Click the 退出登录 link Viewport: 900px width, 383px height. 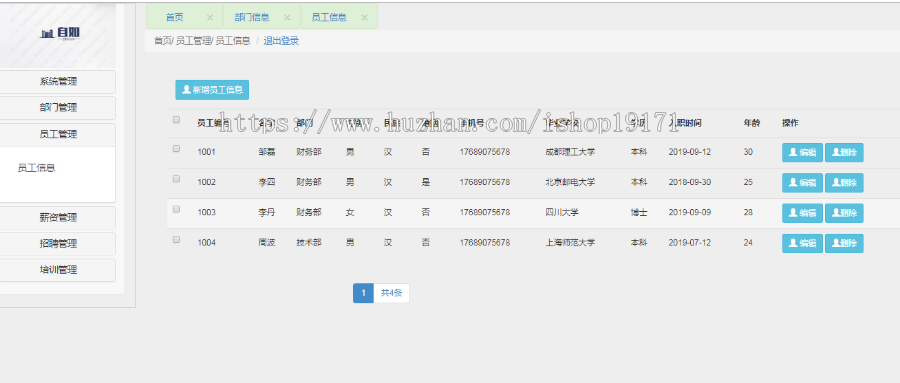coord(281,41)
